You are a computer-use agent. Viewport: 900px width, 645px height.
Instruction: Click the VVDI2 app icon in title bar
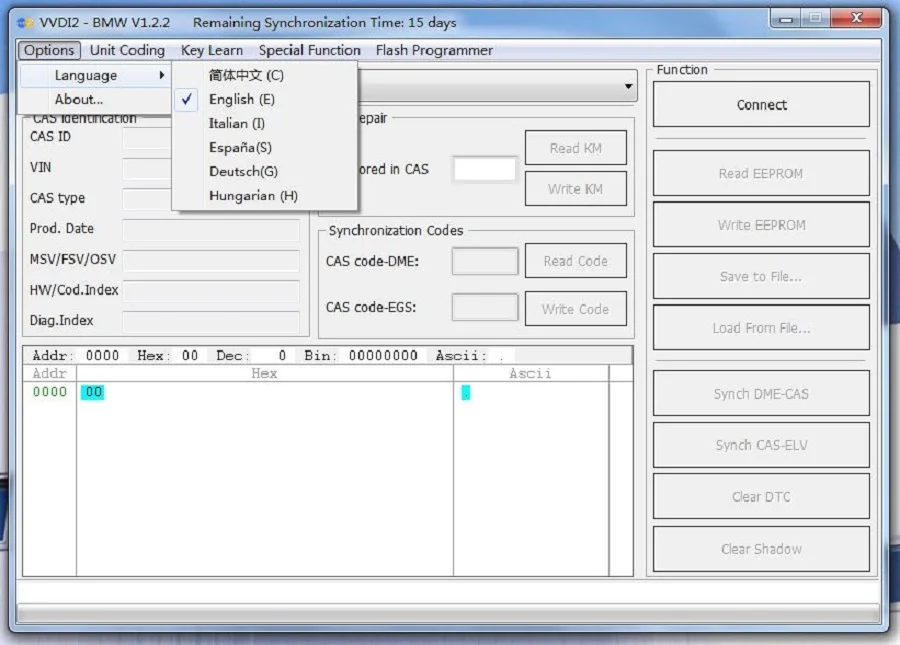point(25,23)
